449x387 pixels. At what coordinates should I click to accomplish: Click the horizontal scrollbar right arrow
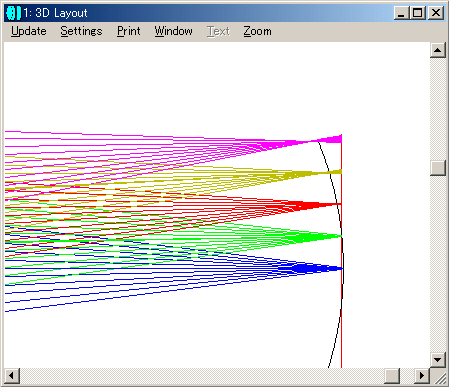[x=422, y=376]
